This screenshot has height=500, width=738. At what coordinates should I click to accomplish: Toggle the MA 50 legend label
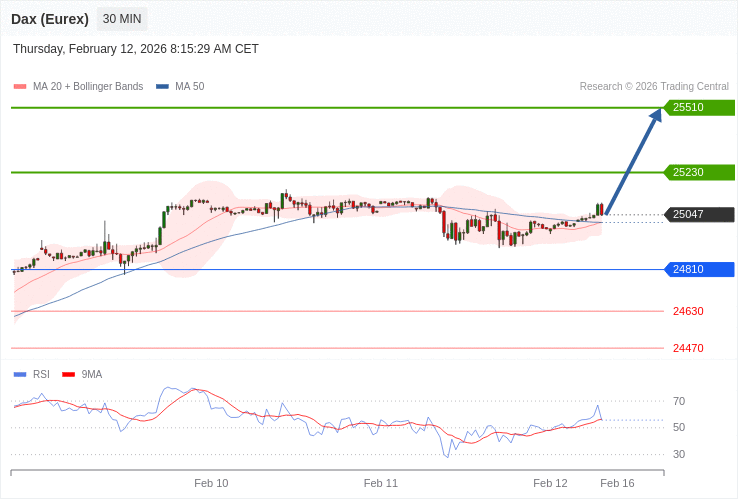coord(189,87)
